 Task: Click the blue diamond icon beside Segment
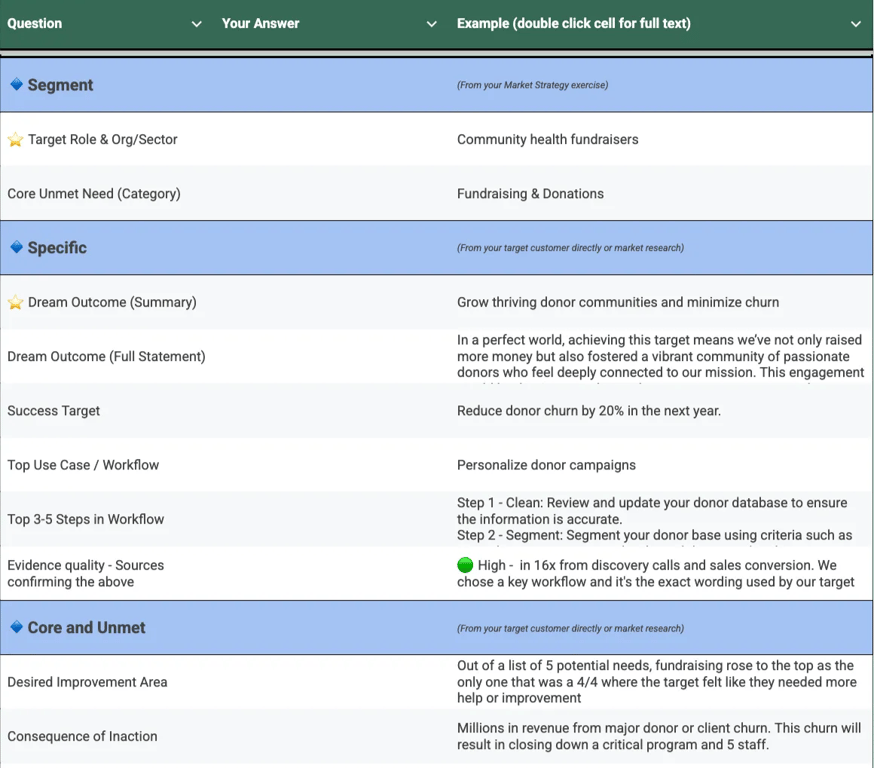tap(16, 85)
